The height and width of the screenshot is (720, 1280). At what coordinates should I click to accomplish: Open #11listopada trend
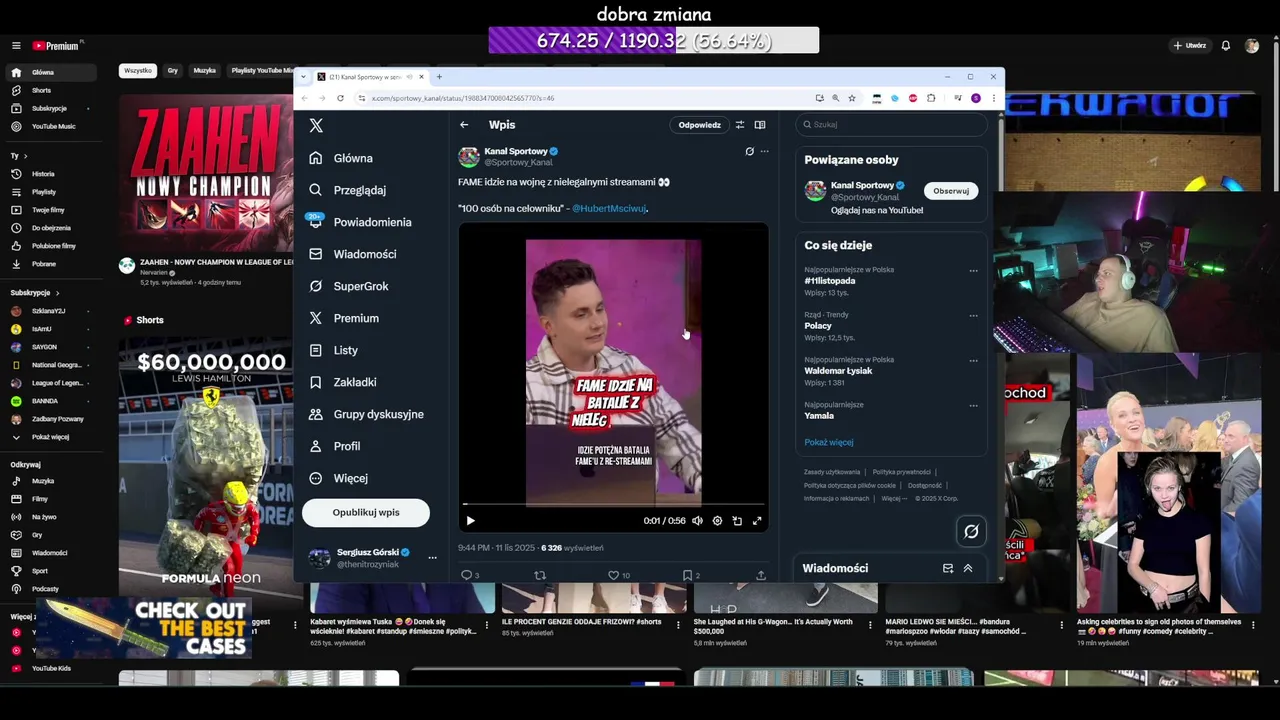(x=830, y=281)
